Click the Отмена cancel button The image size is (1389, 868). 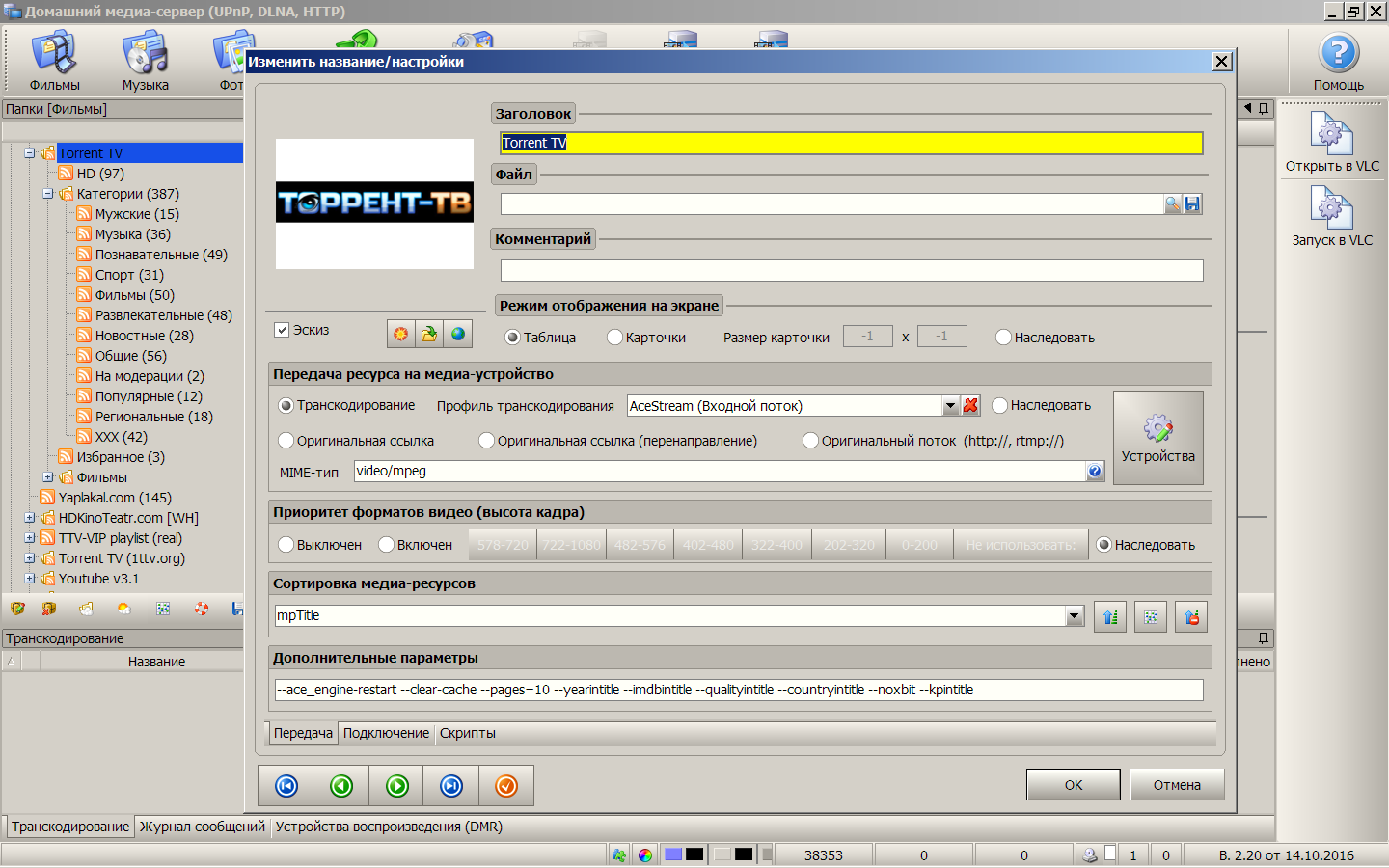(x=1177, y=785)
